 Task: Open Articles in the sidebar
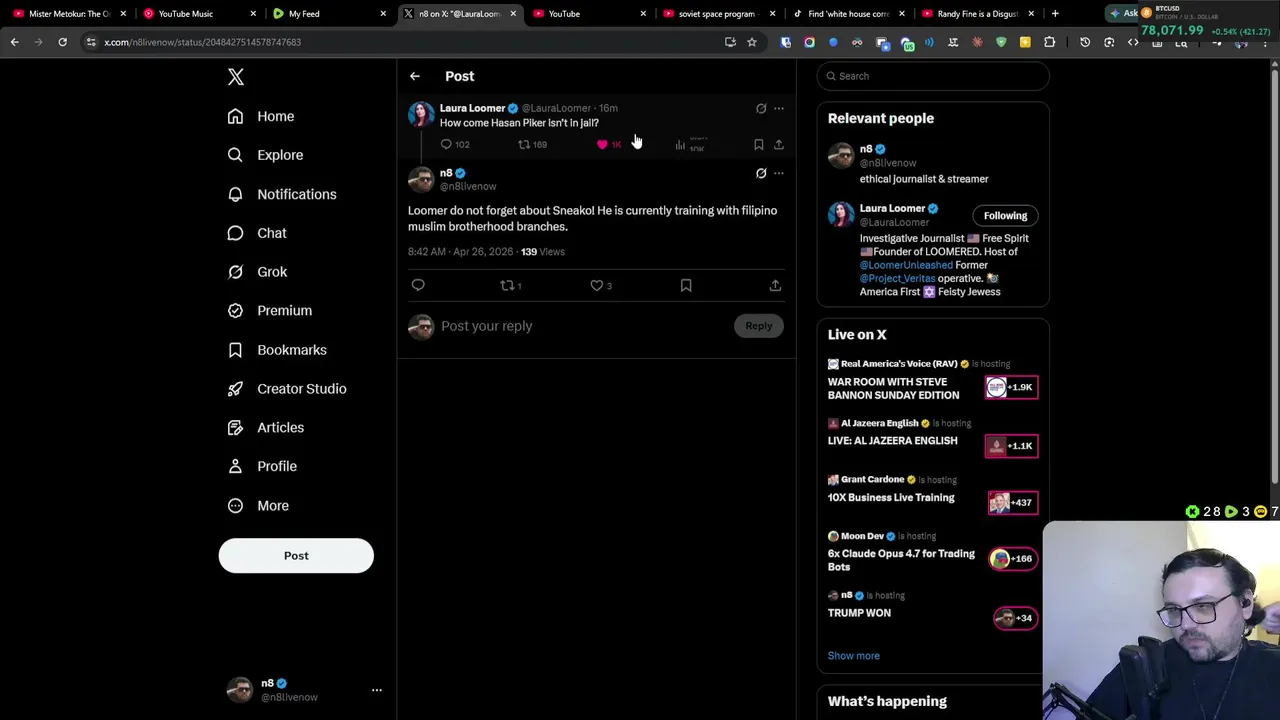tap(265, 427)
